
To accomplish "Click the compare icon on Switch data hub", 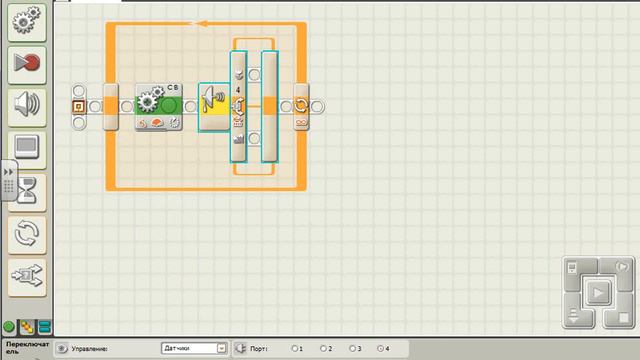I will [238, 121].
